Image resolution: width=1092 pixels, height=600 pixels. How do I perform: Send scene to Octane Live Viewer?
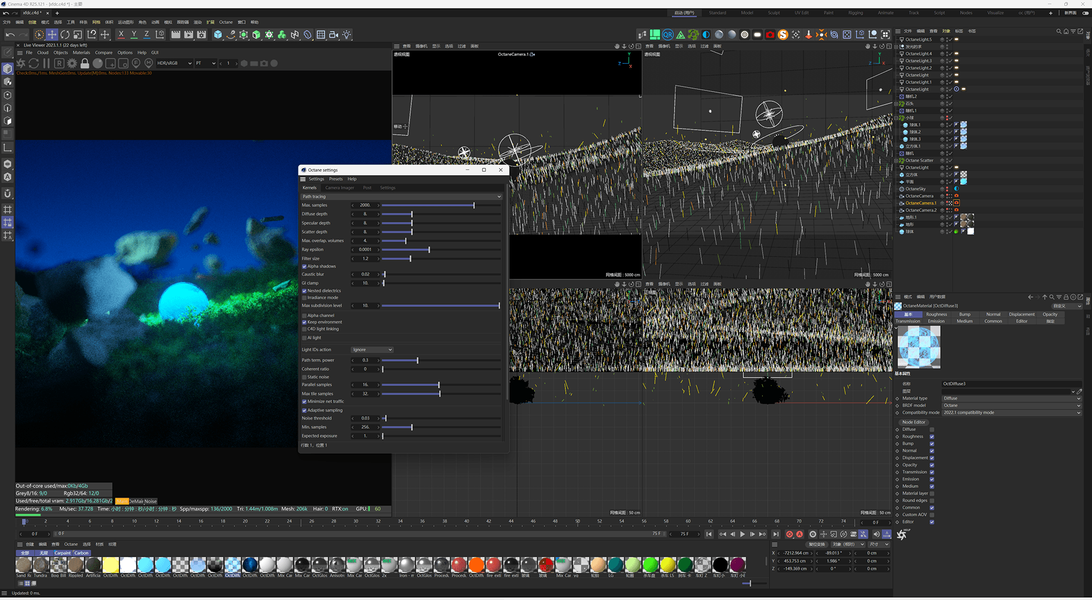pos(20,63)
